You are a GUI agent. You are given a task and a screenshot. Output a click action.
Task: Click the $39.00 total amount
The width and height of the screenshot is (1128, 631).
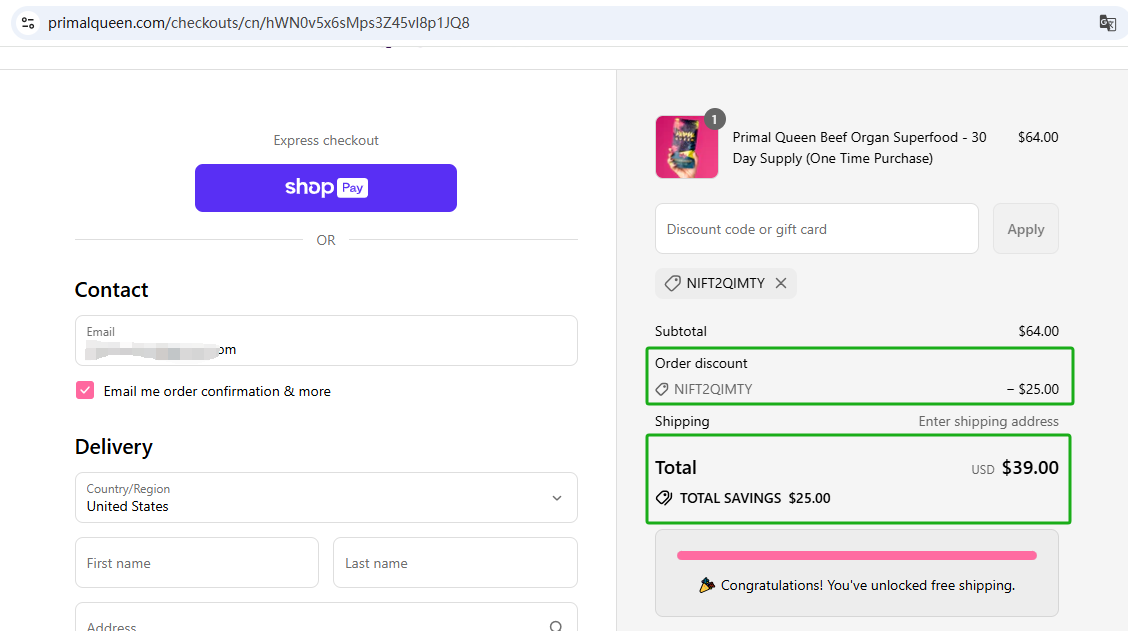[x=1030, y=468]
